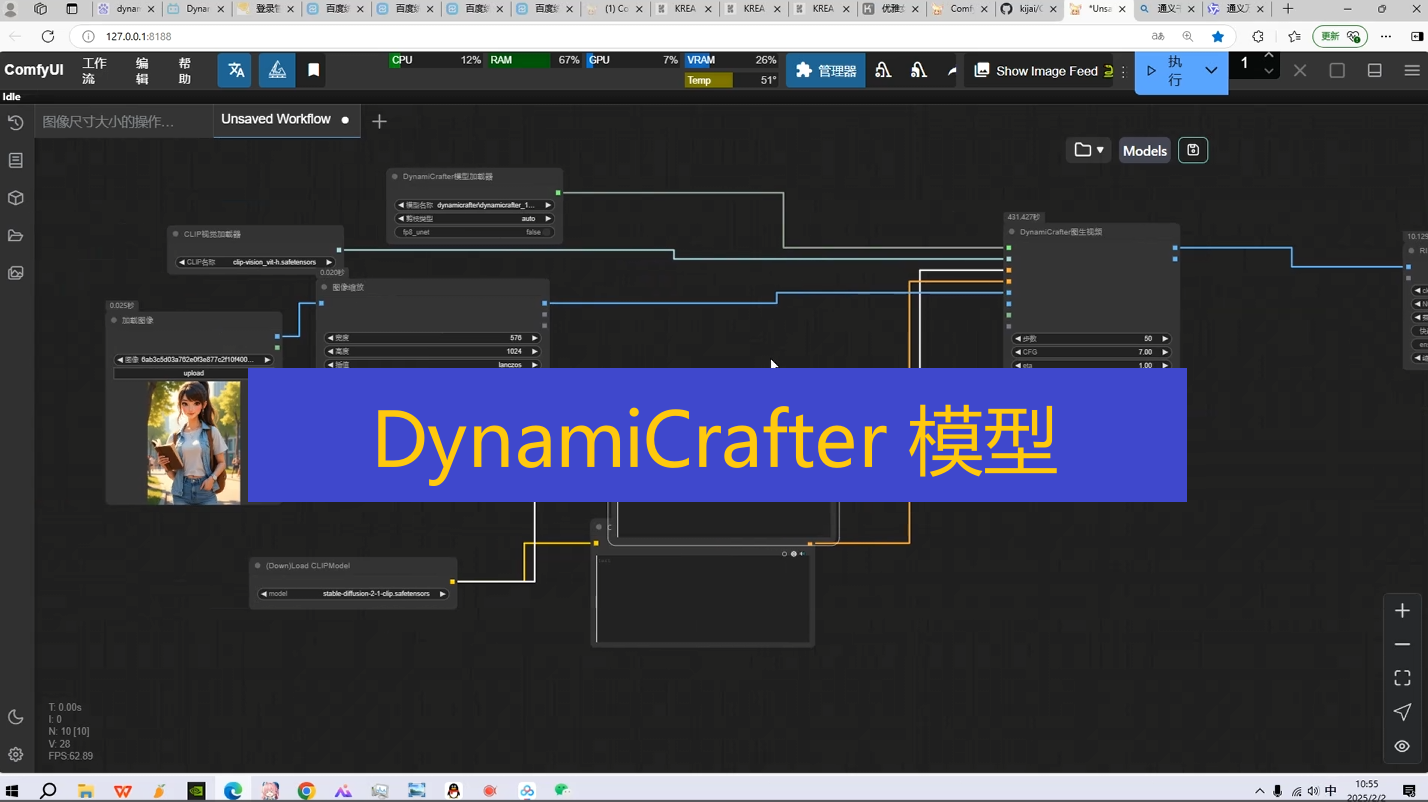This screenshot has width=1428, height=802.
Task: Open the workflows folder sidebar icon
Action: pos(16,236)
